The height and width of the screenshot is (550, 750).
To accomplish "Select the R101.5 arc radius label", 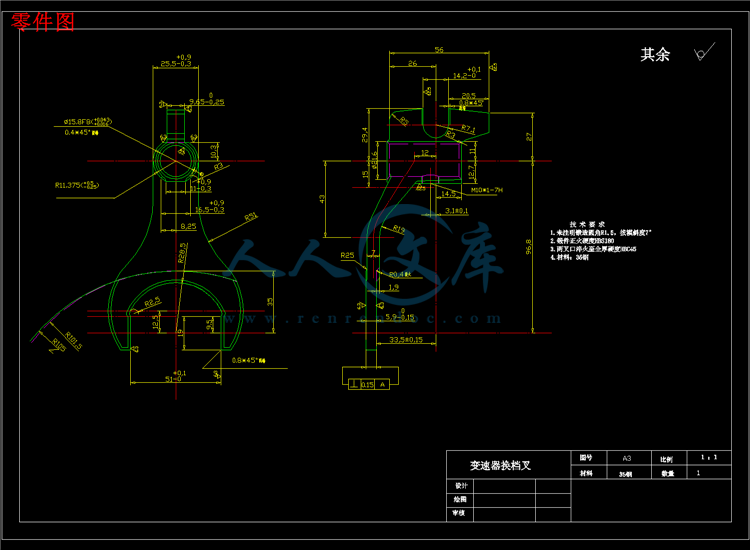I will 74,341.
